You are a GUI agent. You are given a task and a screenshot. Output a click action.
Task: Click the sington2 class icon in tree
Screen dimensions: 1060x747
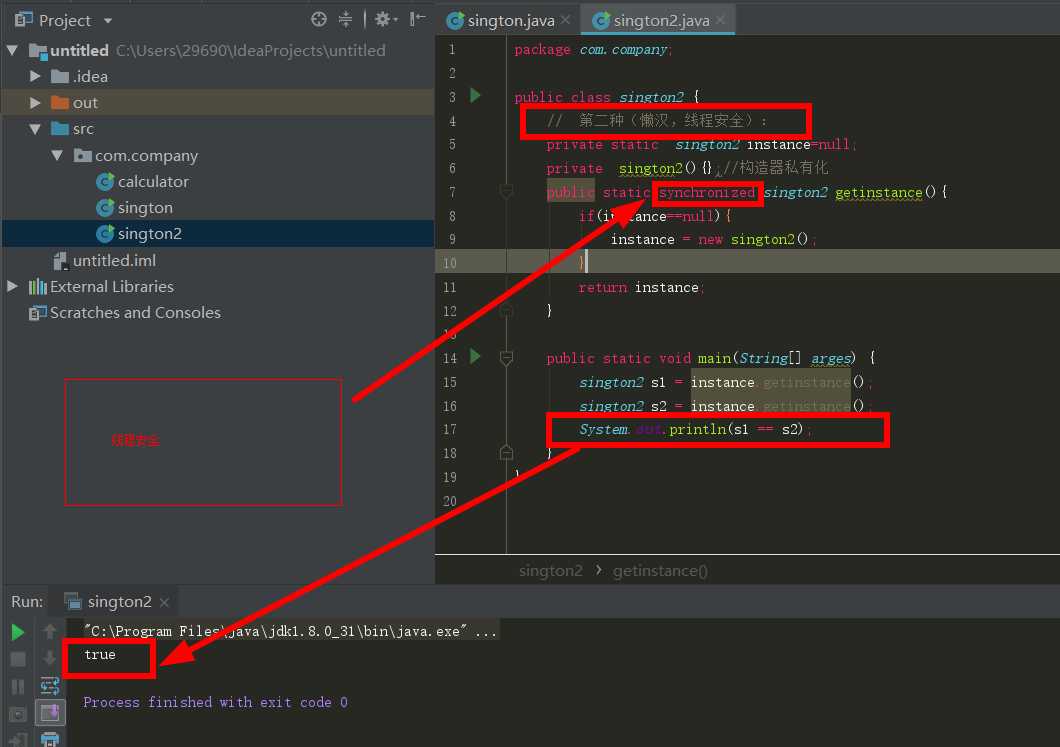[105, 234]
